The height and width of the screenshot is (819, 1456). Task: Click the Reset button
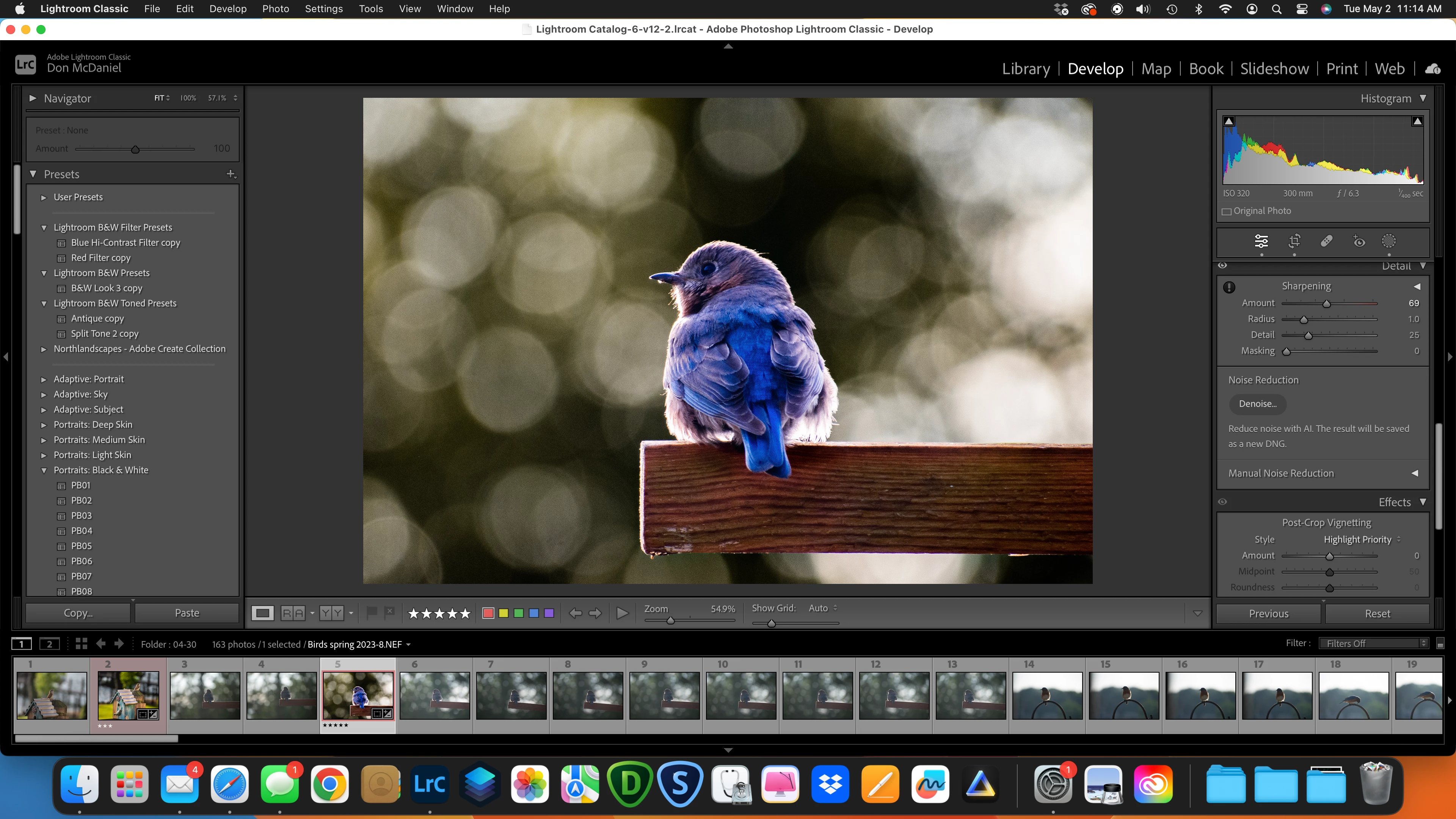[1377, 613]
